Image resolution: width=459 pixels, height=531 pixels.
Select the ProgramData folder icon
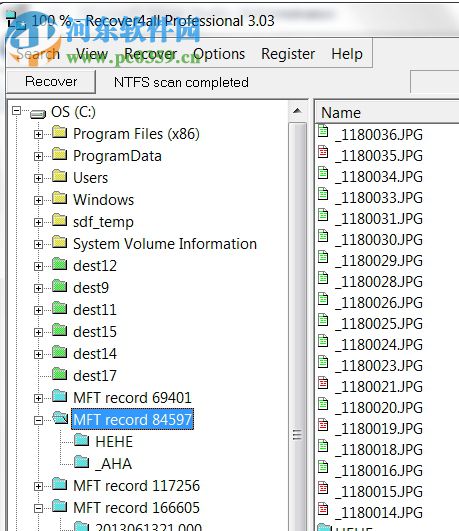[x=60, y=154]
